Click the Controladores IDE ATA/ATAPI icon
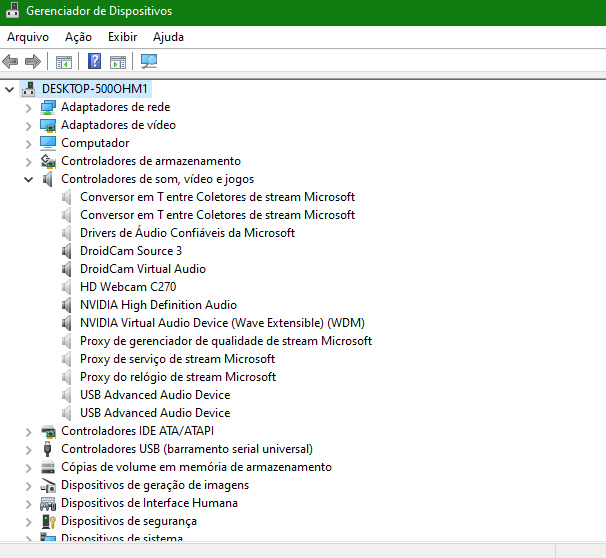The height and width of the screenshot is (558, 606). pyautogui.click(x=48, y=431)
